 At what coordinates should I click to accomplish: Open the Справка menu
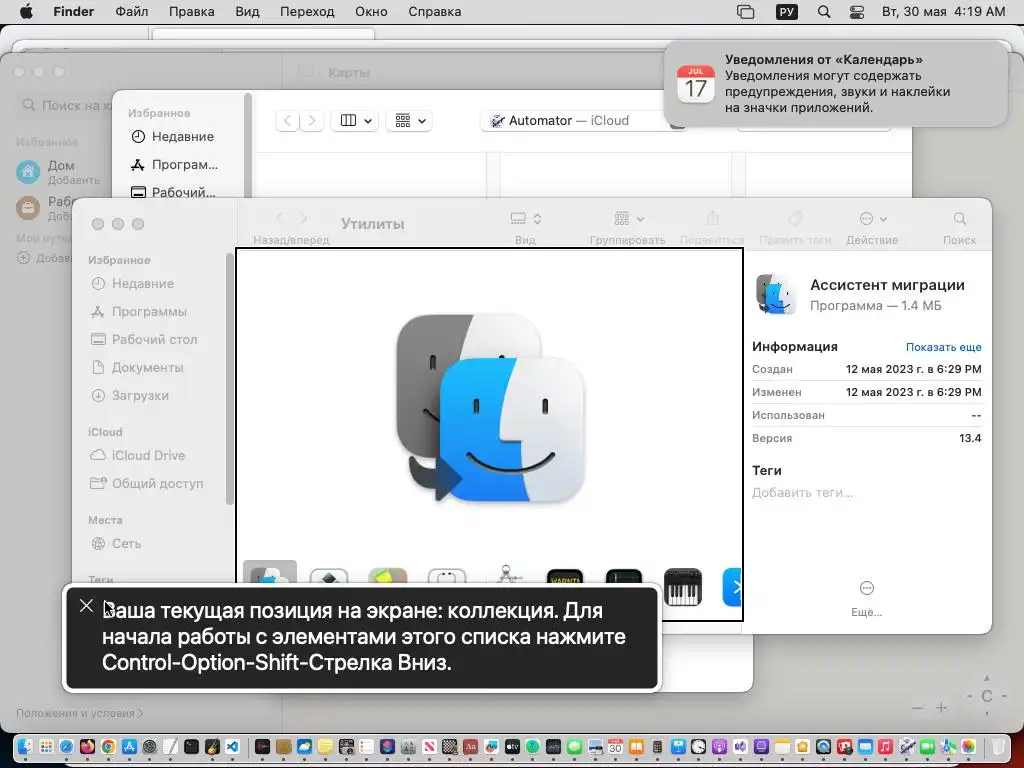coord(434,12)
